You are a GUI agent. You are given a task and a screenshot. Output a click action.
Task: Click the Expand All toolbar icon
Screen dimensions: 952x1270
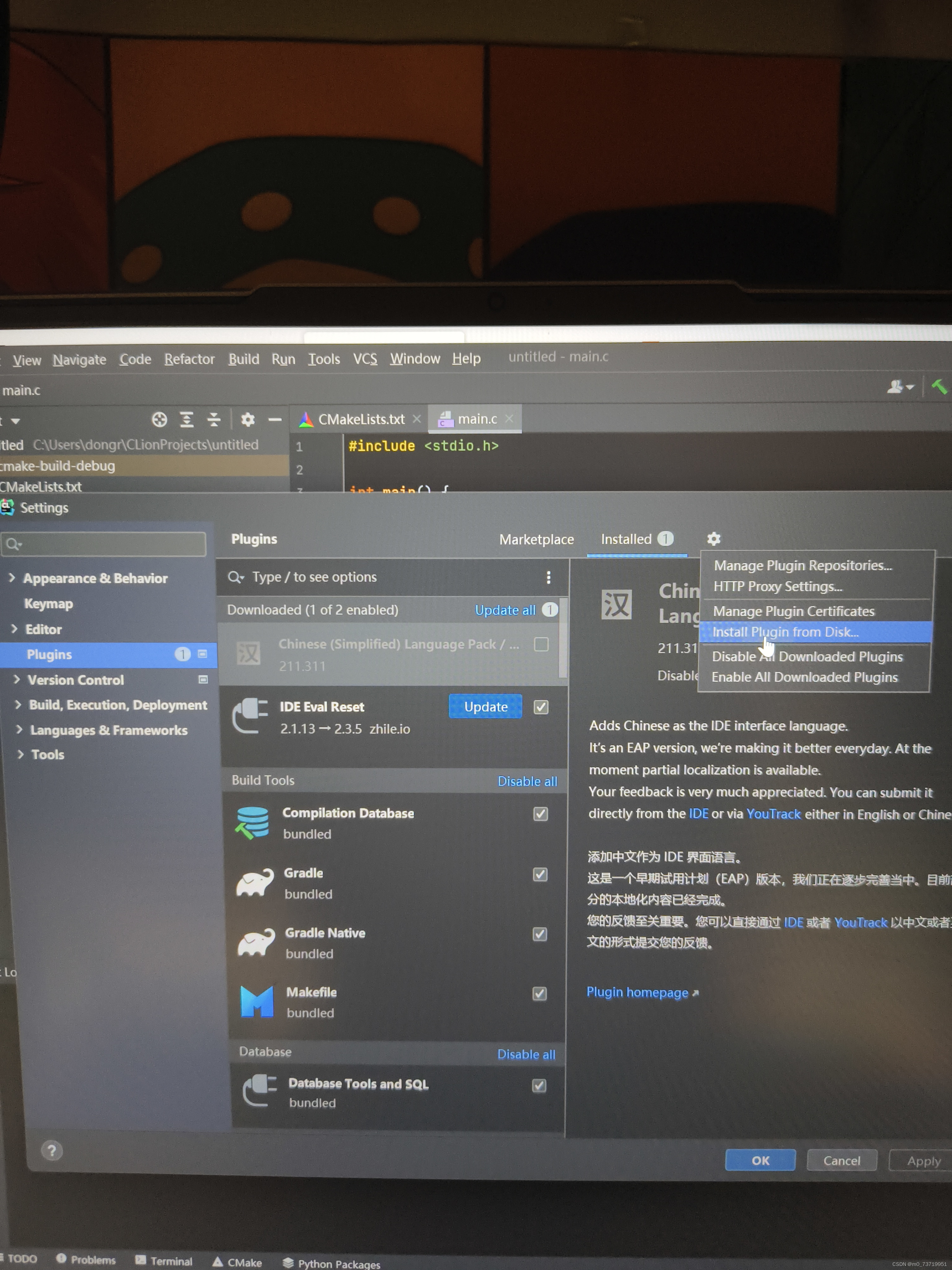(187, 420)
